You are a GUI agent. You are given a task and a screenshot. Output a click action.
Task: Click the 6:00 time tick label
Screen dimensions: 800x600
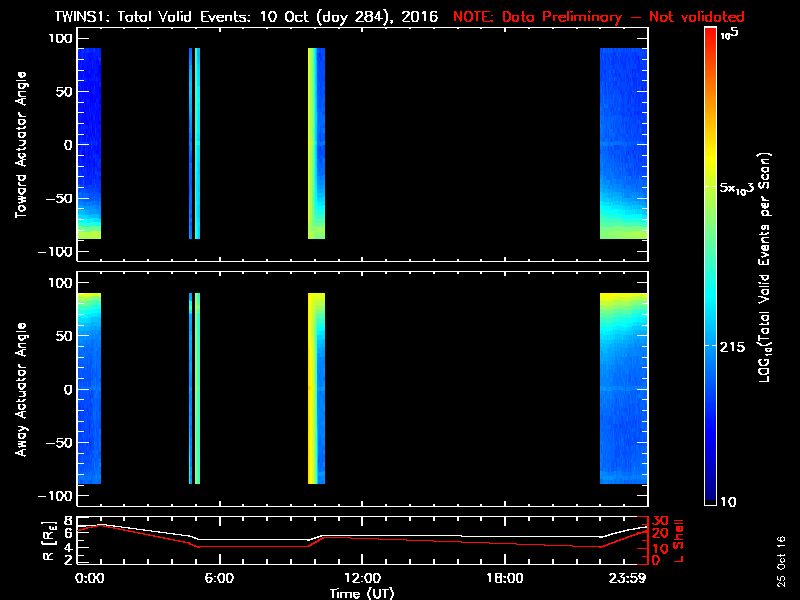point(219,579)
